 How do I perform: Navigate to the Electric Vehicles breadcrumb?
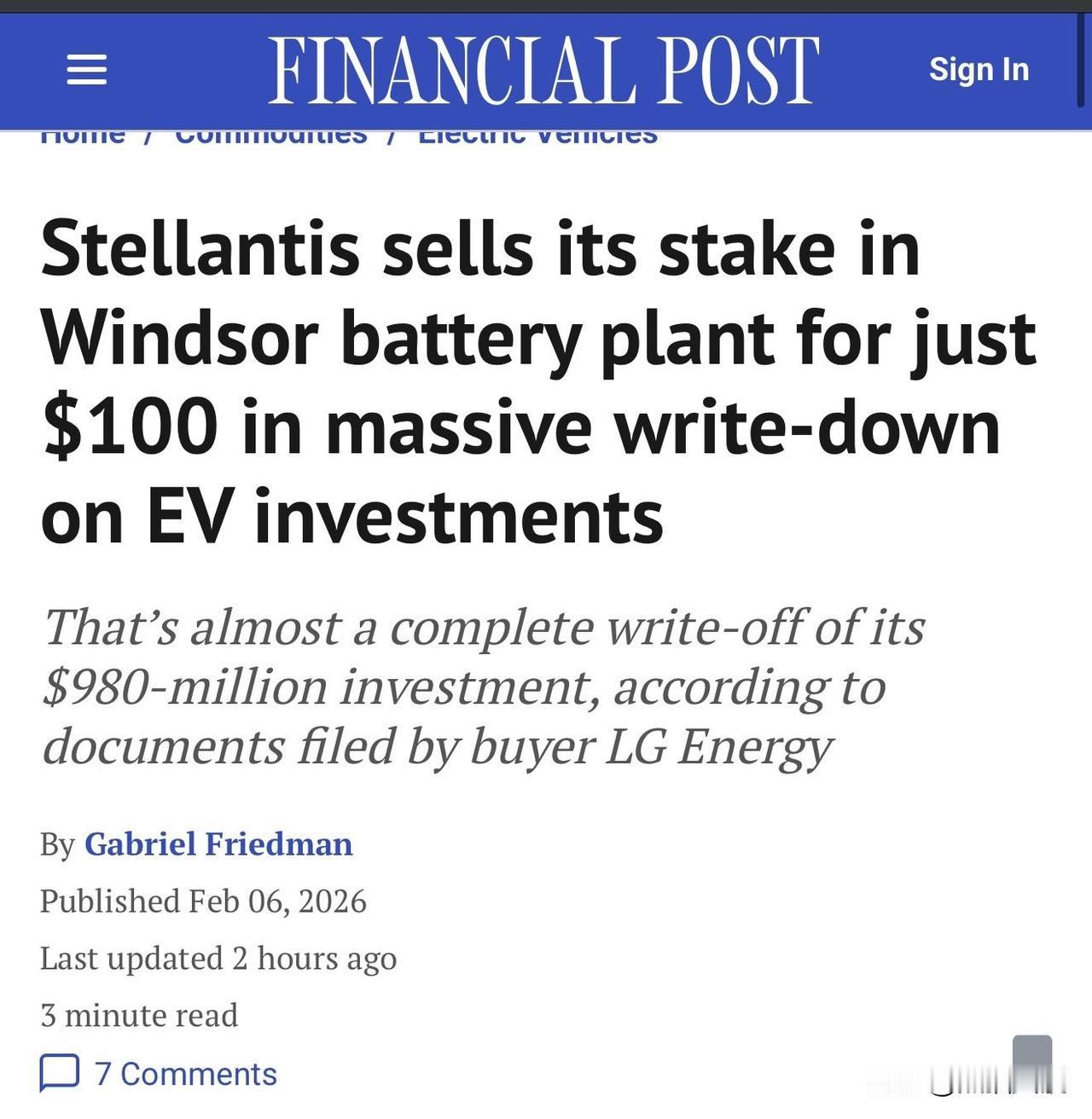pos(537,136)
